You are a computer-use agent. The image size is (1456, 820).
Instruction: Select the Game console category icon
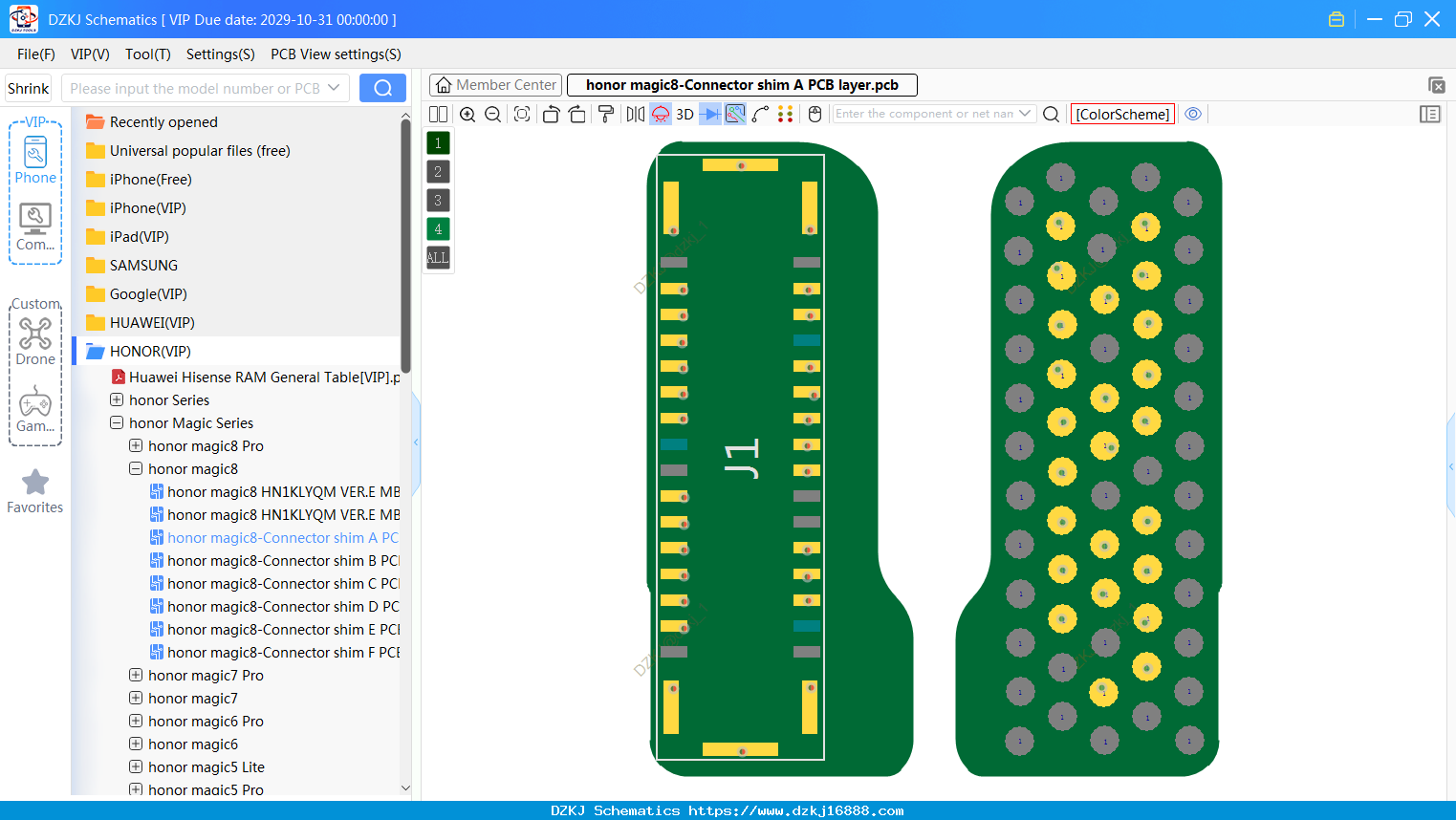(x=35, y=409)
